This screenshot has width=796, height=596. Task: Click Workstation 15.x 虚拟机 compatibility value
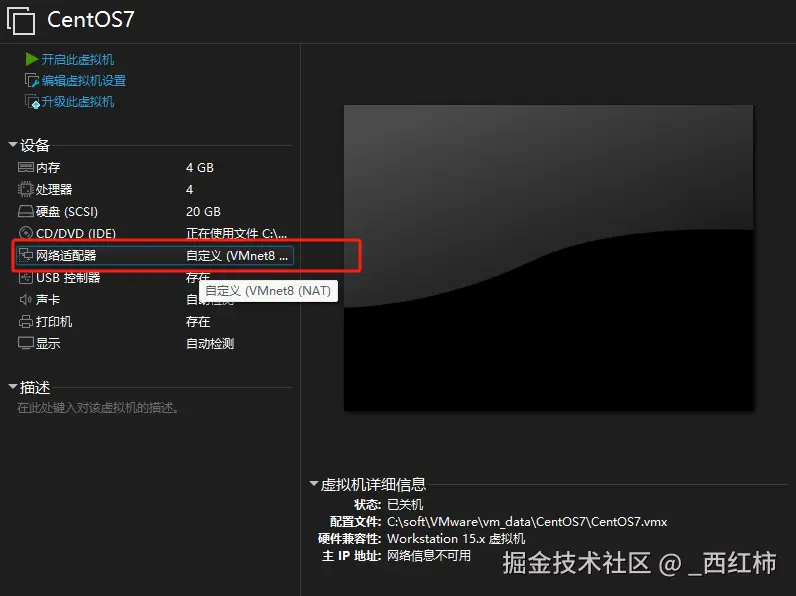coord(456,539)
